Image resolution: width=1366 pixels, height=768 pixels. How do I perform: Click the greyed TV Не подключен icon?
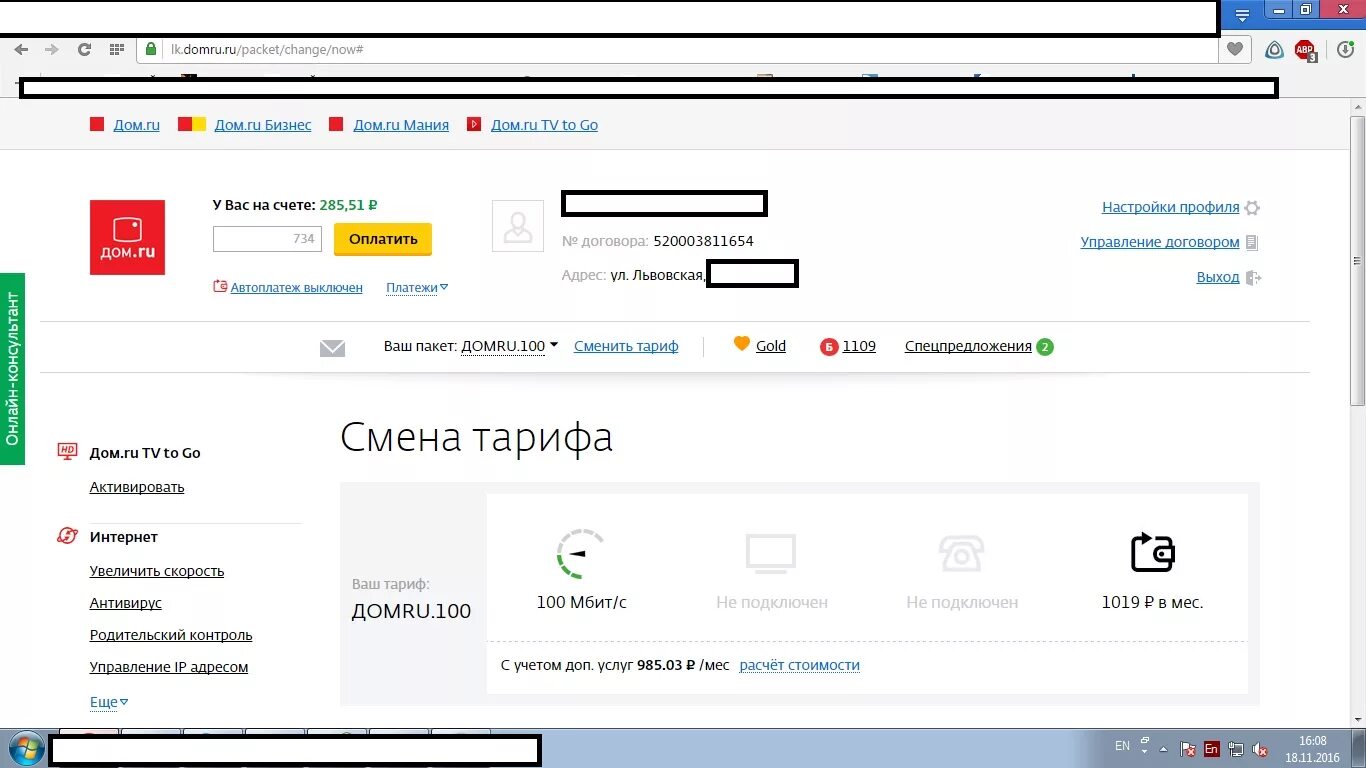pyautogui.click(x=771, y=553)
